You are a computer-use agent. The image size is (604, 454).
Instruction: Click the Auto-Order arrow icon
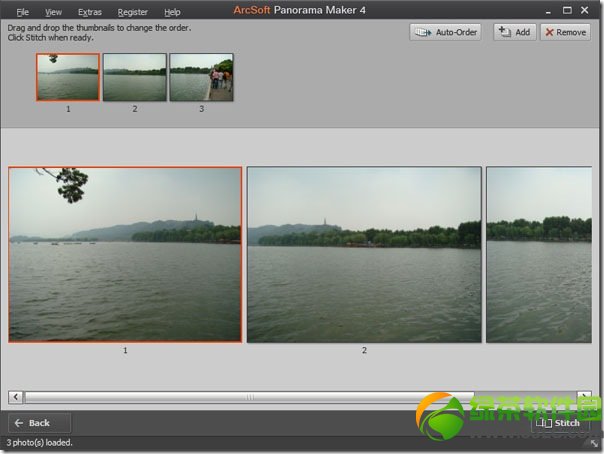(423, 32)
